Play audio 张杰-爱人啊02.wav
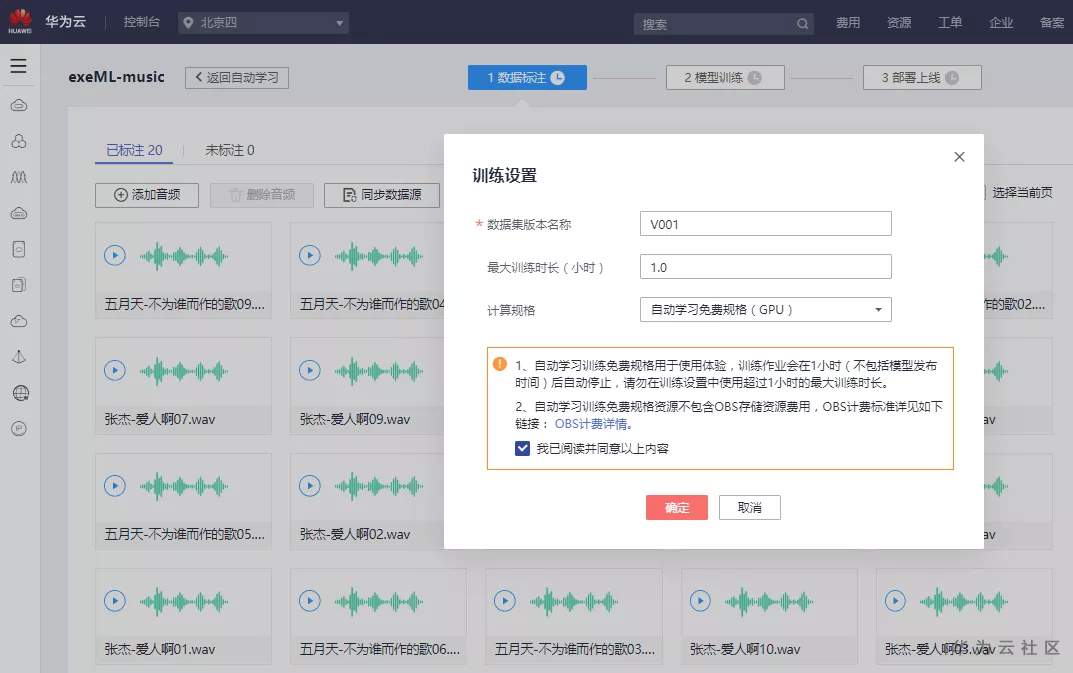This screenshot has height=673, width=1073. 310,486
